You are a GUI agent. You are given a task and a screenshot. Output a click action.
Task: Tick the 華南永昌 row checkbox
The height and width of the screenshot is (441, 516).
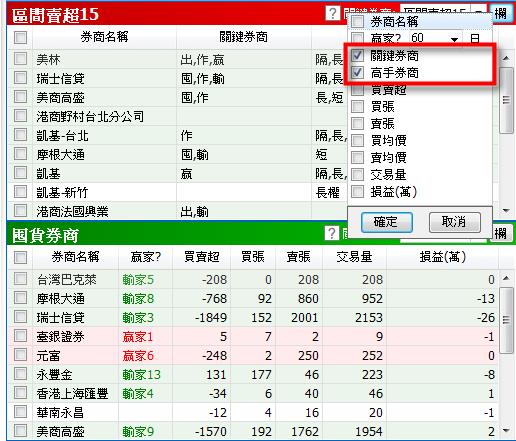(21, 412)
